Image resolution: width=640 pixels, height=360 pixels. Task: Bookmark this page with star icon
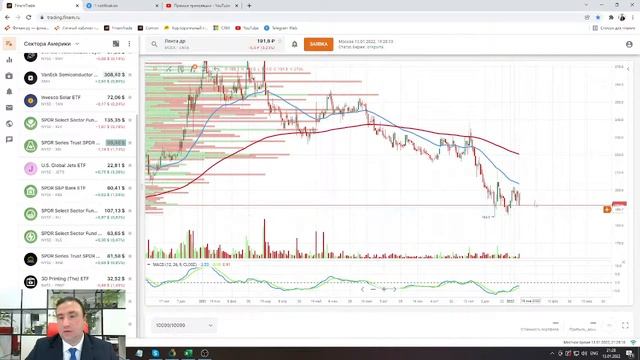pyautogui.click(x=598, y=18)
